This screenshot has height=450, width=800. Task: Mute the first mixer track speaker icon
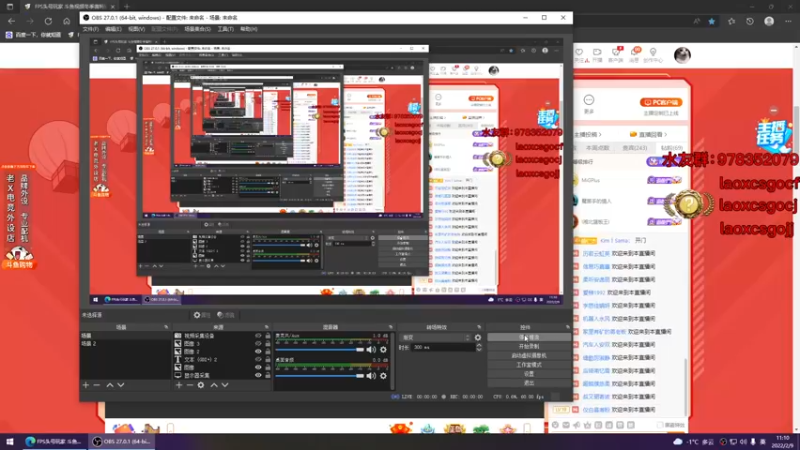(x=371, y=349)
